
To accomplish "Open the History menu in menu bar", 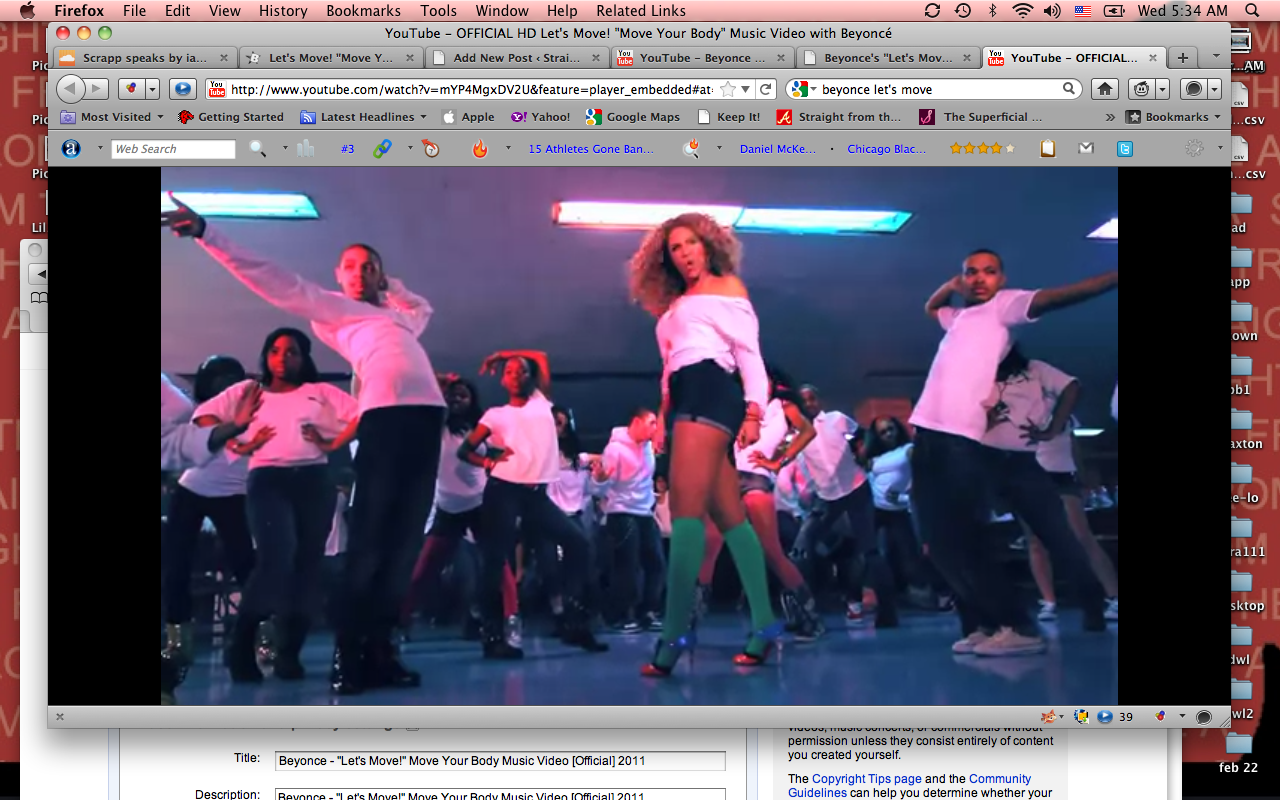I will click(x=283, y=11).
